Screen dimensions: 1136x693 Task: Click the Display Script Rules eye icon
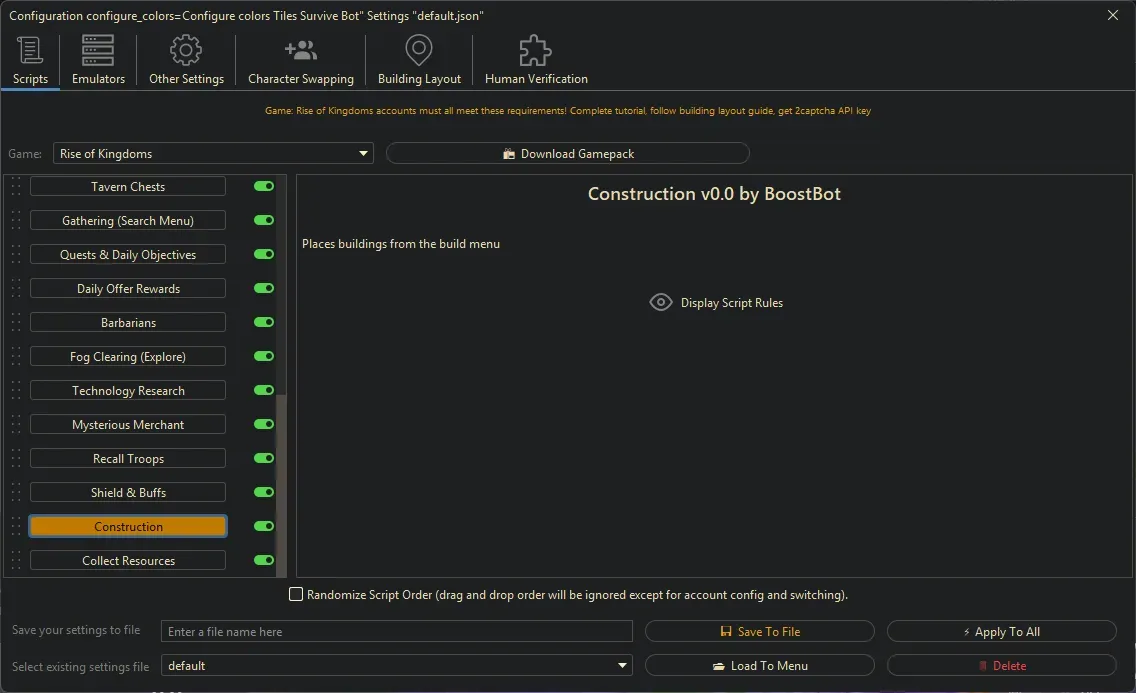click(x=660, y=302)
